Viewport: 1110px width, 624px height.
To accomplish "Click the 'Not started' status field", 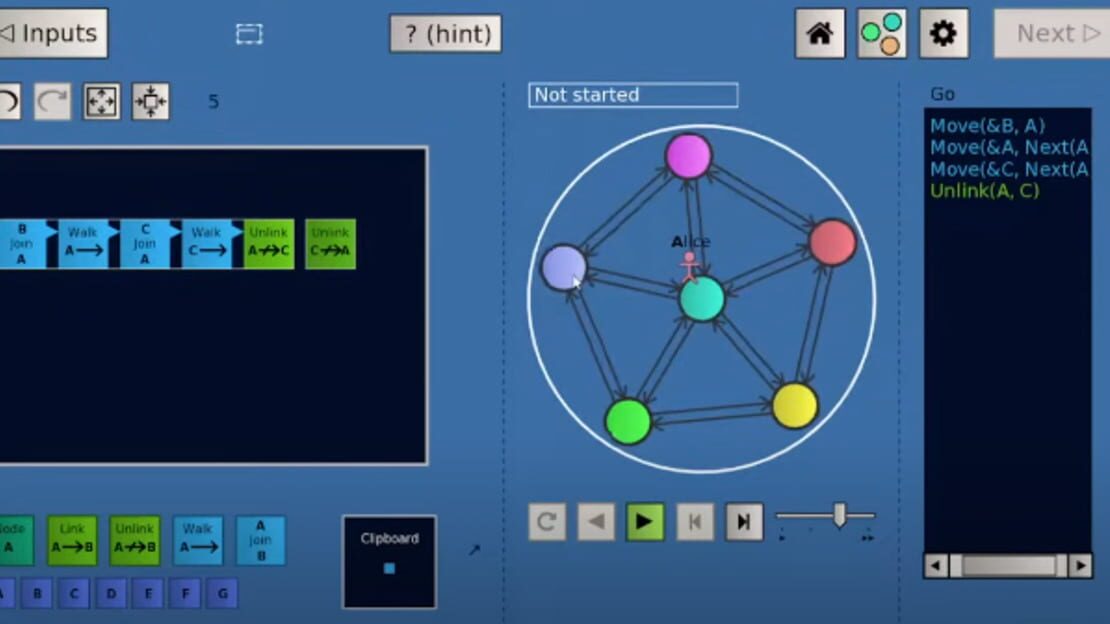I will [x=633, y=95].
